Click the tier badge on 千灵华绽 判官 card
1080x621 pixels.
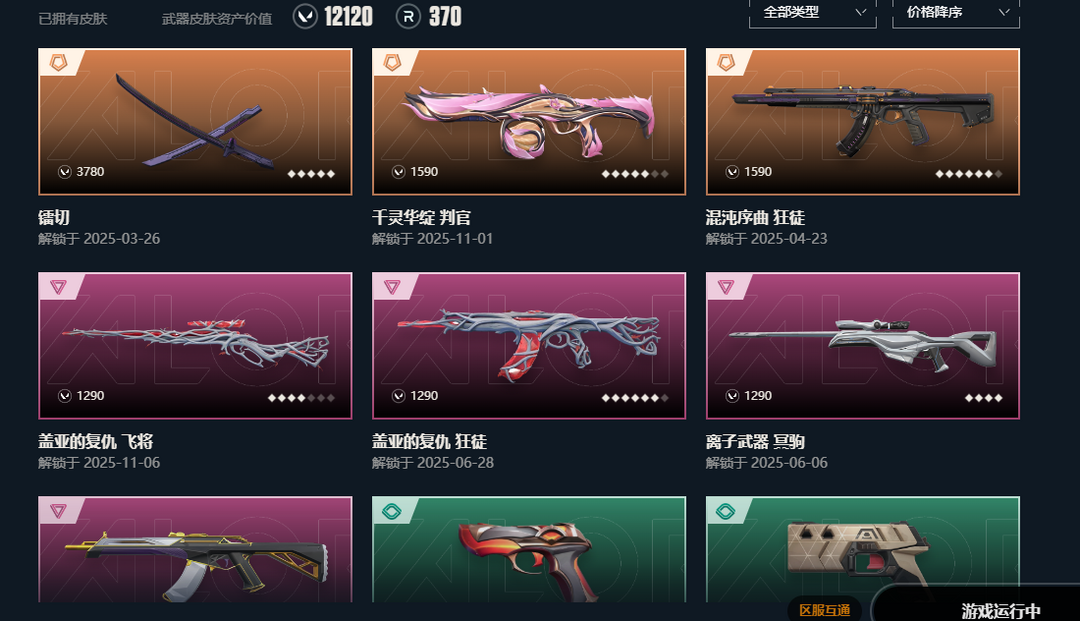[x=392, y=63]
